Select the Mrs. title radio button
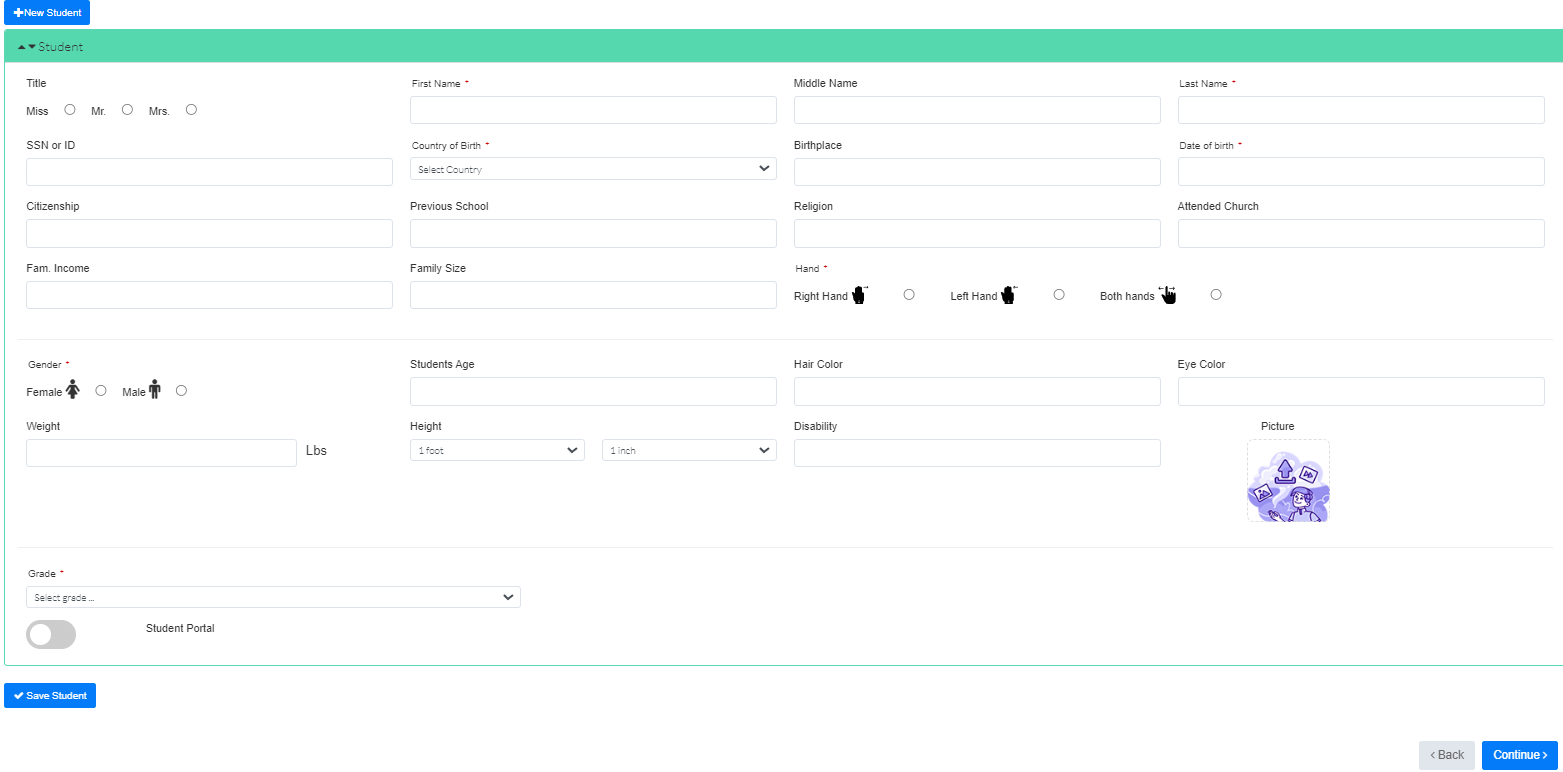The height and width of the screenshot is (772, 1563). coord(191,110)
